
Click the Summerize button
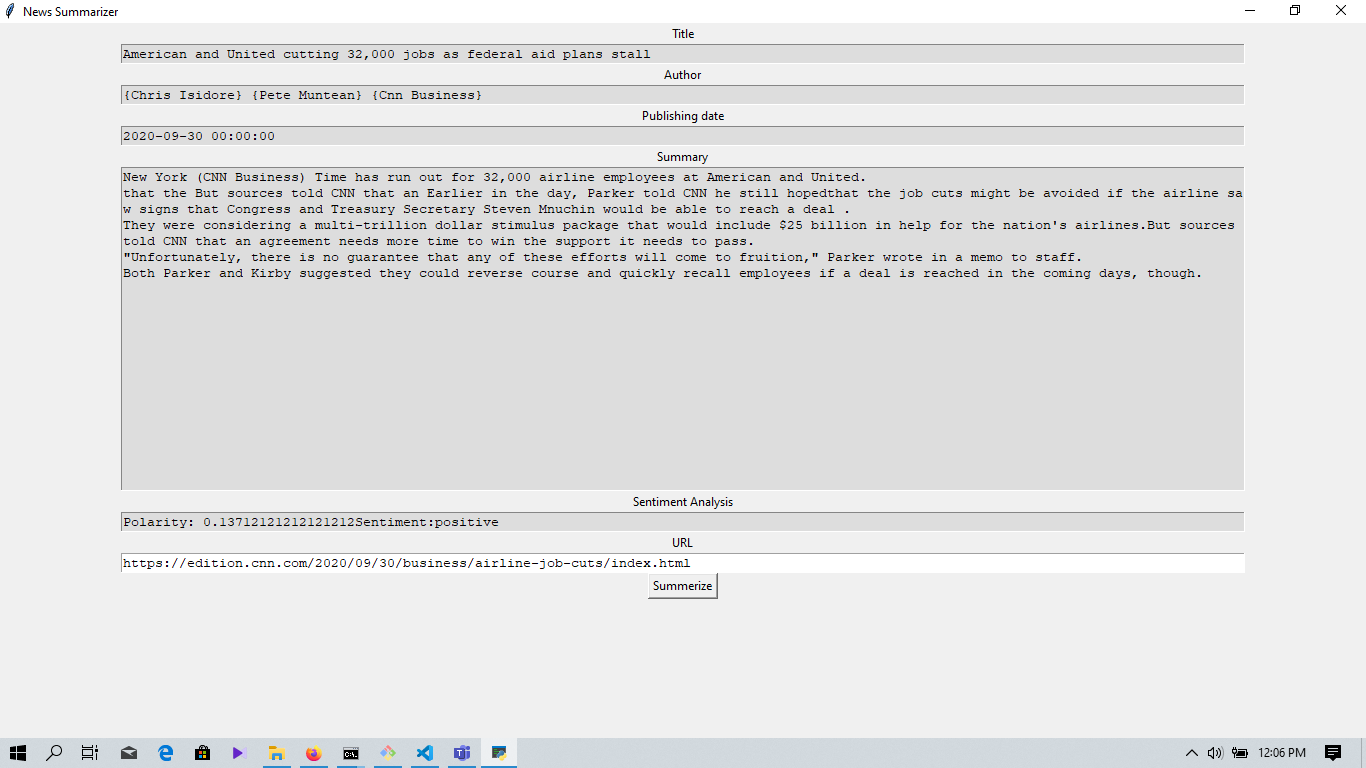pos(682,586)
